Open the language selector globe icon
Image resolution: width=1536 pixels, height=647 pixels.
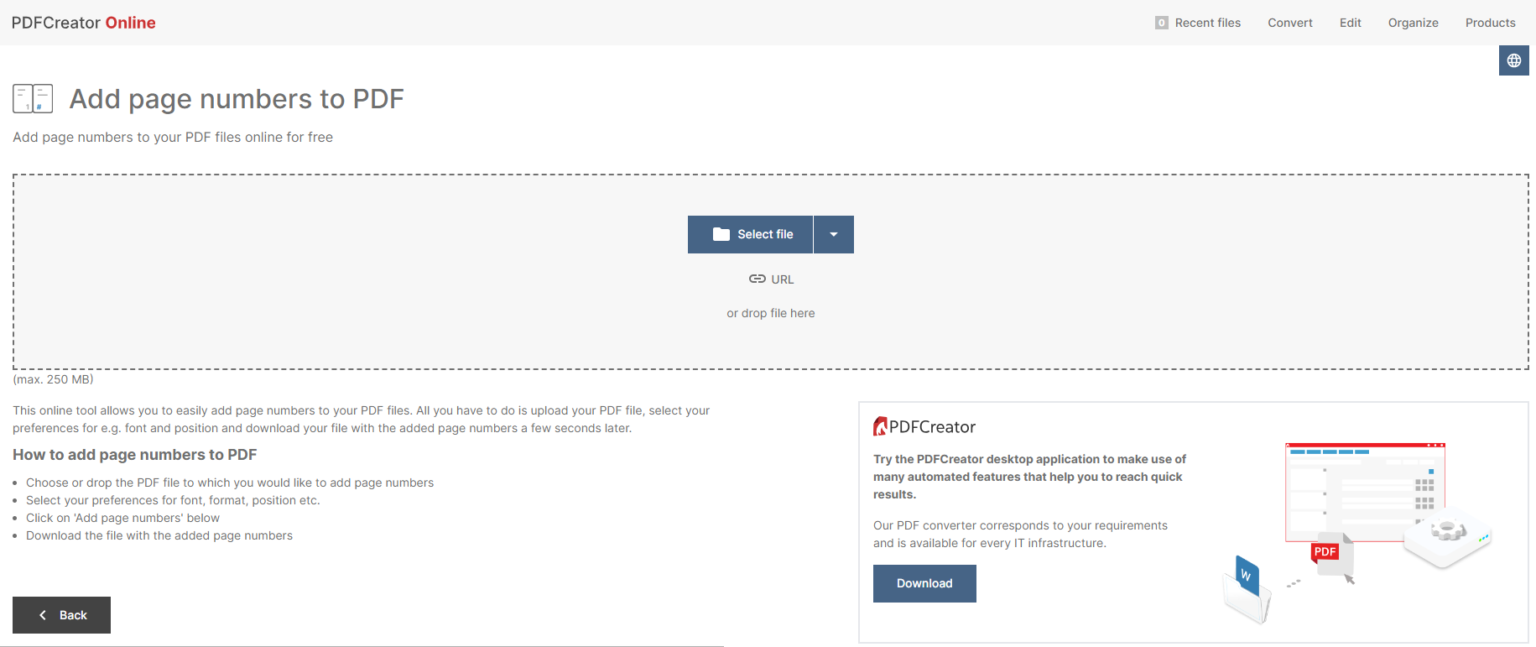pos(1513,60)
